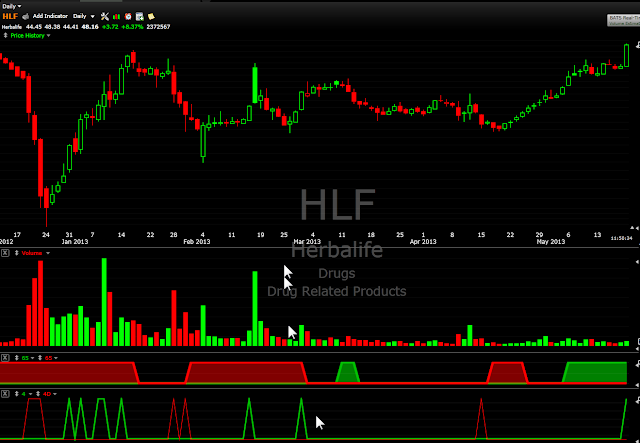
Task: Click the Herbalife company name in quote line
Action: click(12, 27)
